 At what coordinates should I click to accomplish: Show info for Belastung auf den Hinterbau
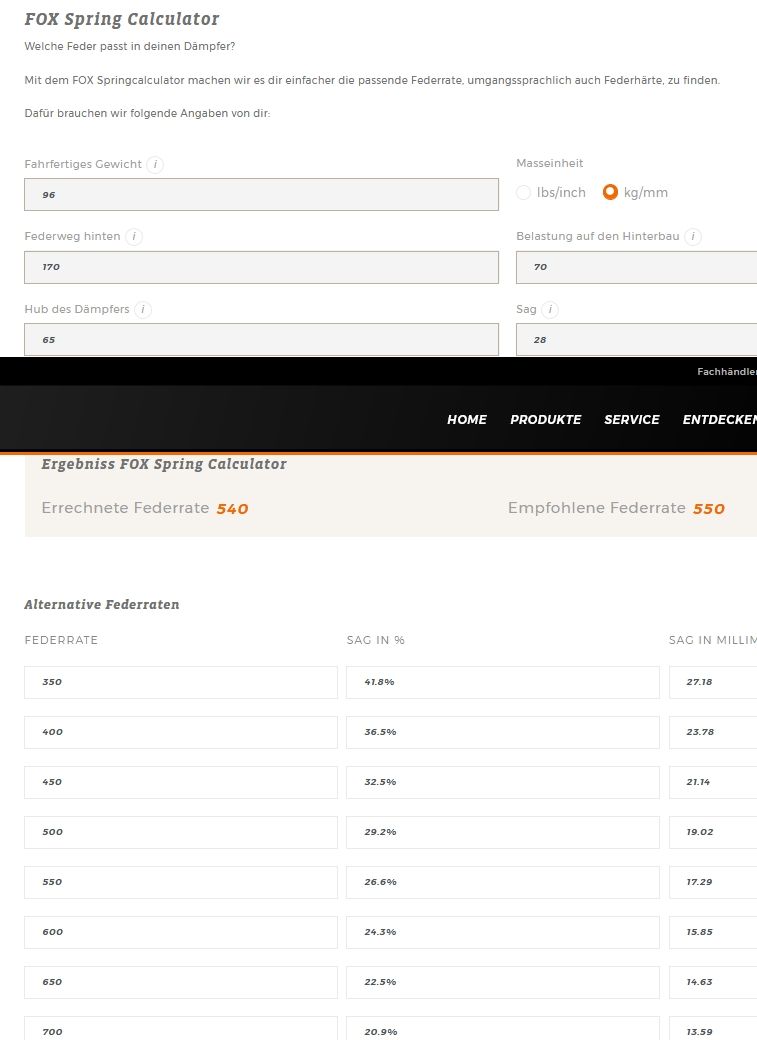point(693,237)
